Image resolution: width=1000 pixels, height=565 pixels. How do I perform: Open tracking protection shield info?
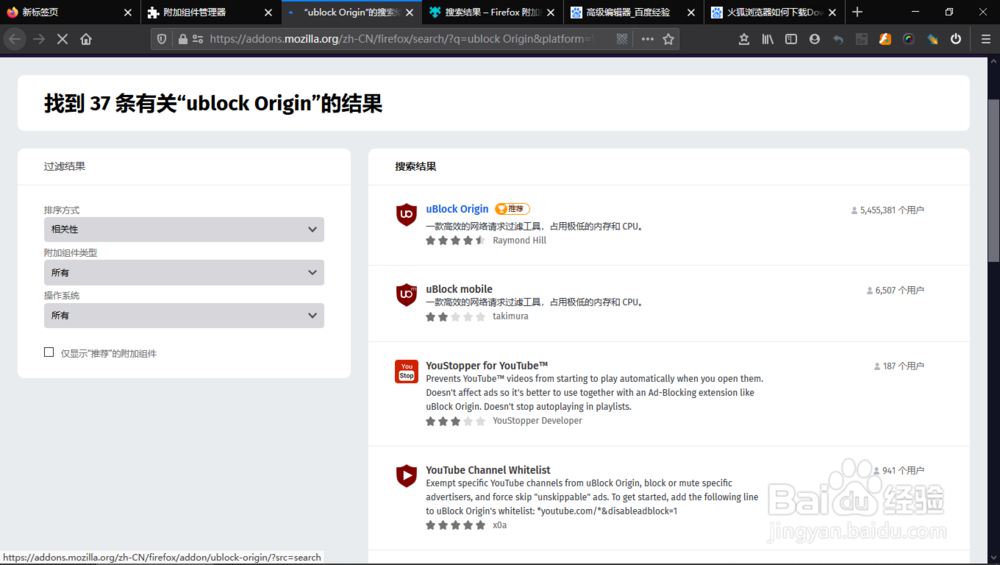pos(162,39)
